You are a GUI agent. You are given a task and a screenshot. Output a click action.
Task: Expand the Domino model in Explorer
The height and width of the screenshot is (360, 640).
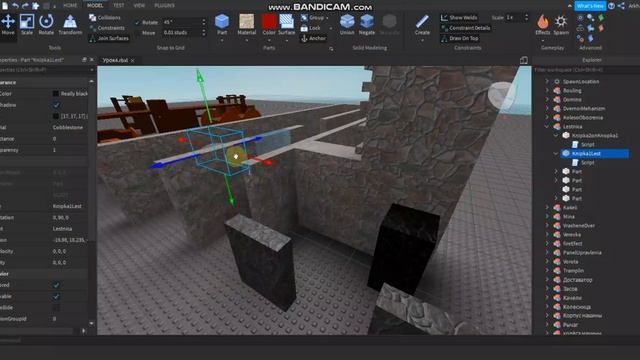547,99
